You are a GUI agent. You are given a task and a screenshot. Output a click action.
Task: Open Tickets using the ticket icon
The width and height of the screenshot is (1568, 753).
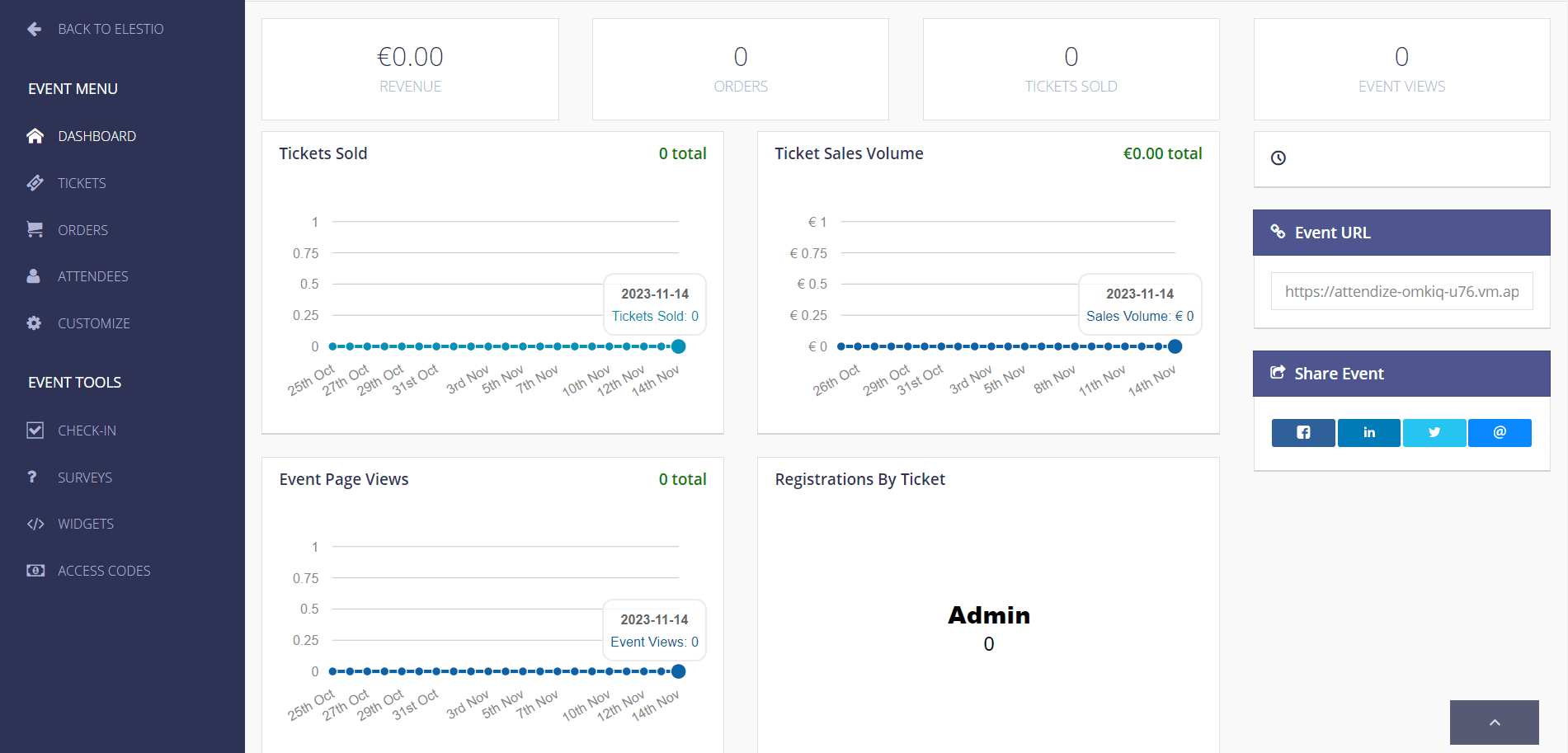[x=35, y=182]
